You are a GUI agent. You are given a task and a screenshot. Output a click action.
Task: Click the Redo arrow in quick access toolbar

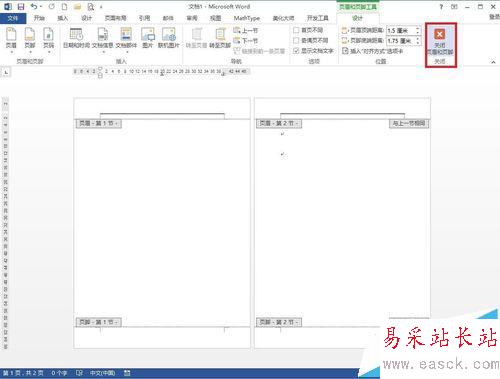[x=52, y=6]
